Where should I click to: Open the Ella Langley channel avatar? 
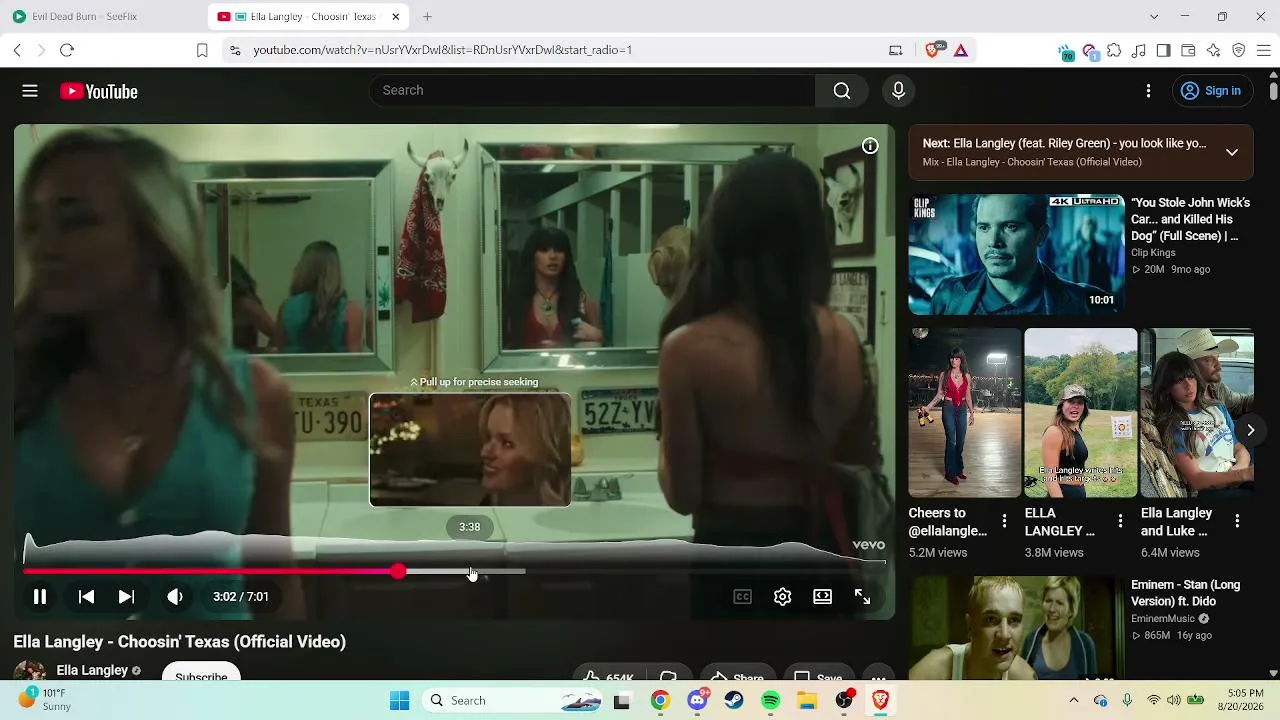[x=29, y=672]
